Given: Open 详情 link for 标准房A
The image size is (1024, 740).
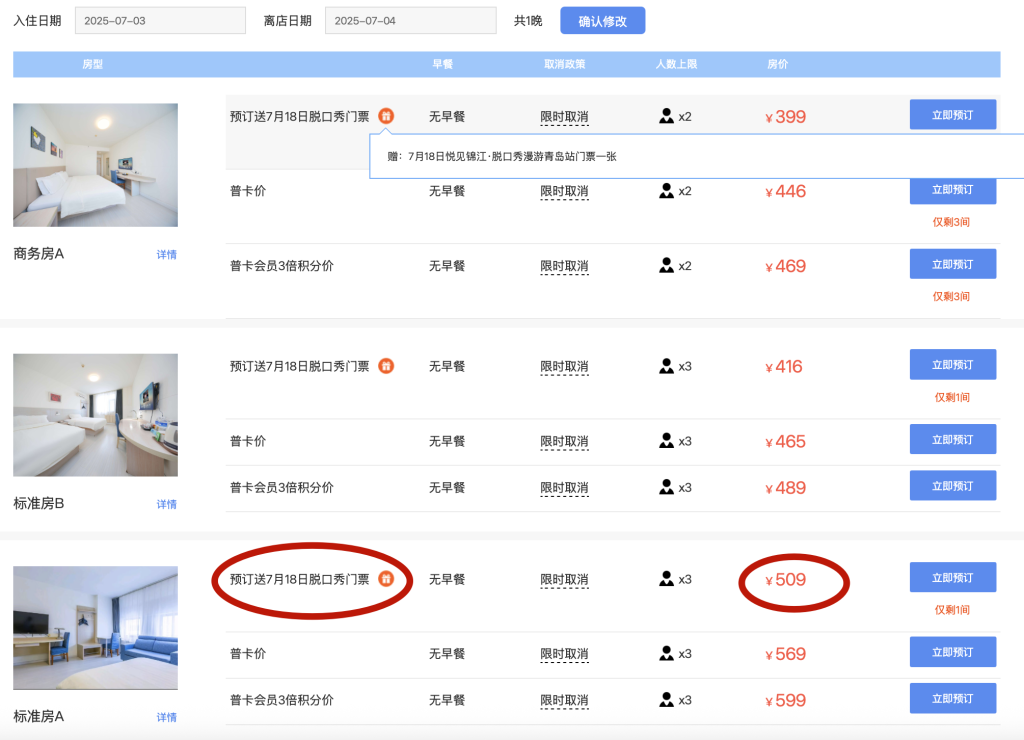Looking at the screenshot, I should (x=166, y=717).
